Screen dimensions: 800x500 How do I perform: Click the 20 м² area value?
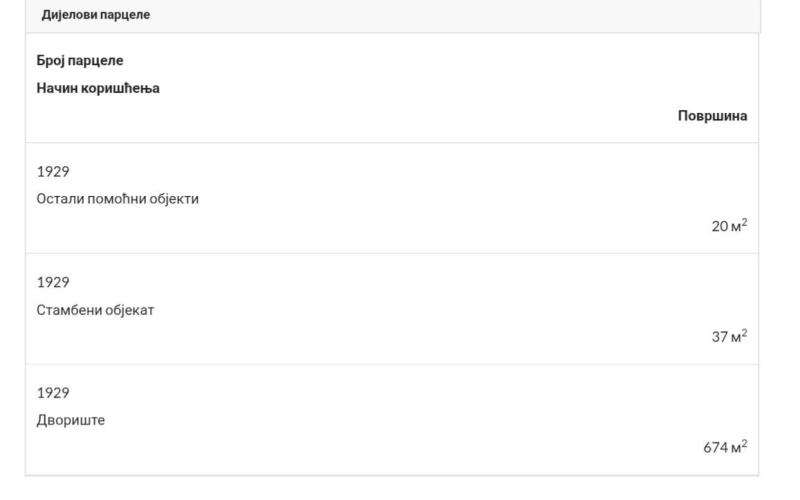click(x=729, y=225)
